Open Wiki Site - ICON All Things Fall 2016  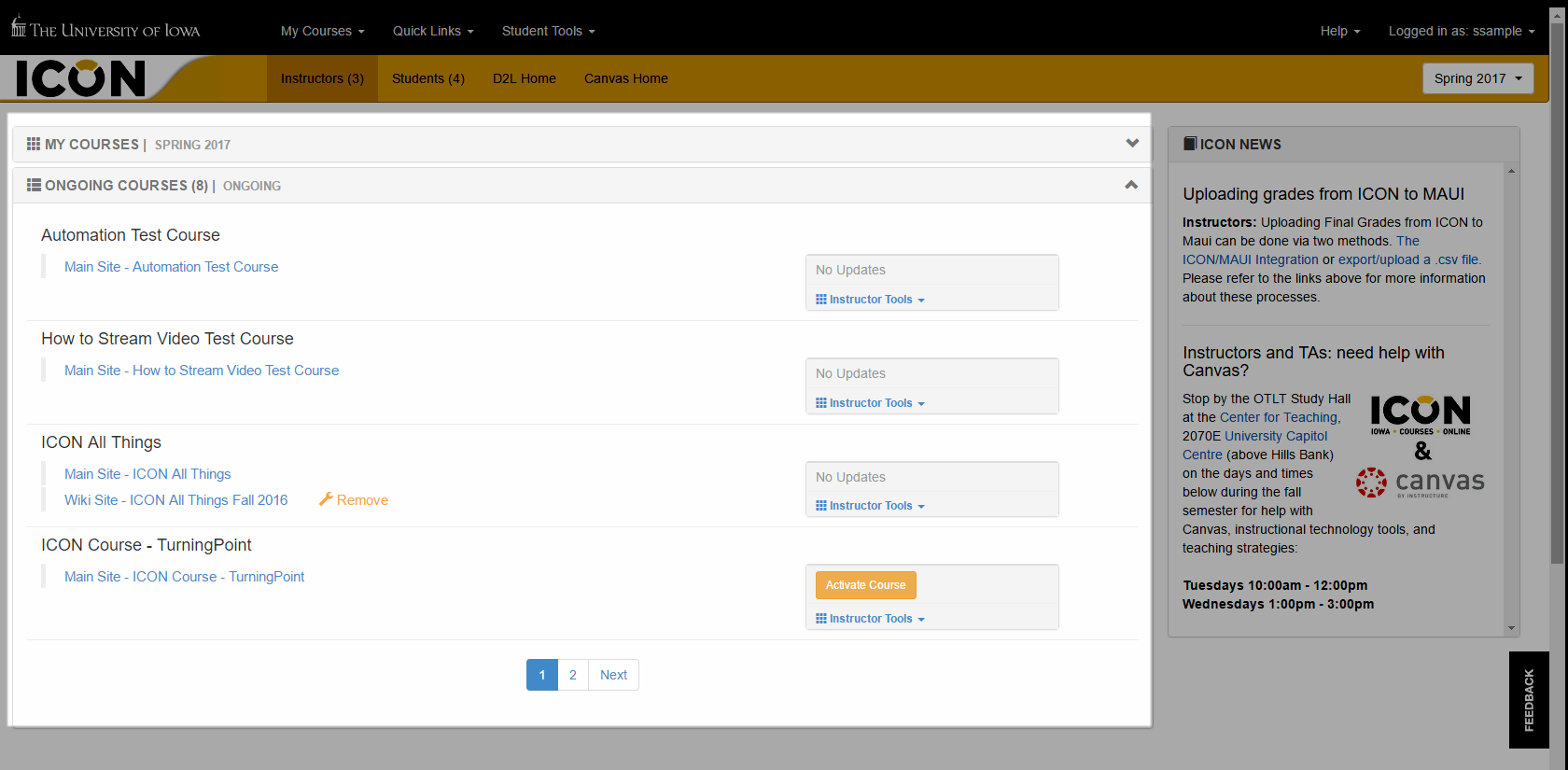pyautogui.click(x=176, y=500)
